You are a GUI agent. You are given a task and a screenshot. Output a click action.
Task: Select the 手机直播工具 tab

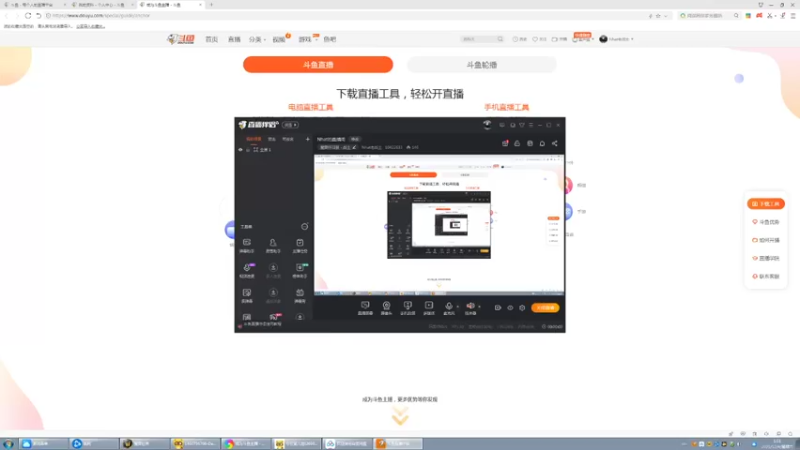506,107
